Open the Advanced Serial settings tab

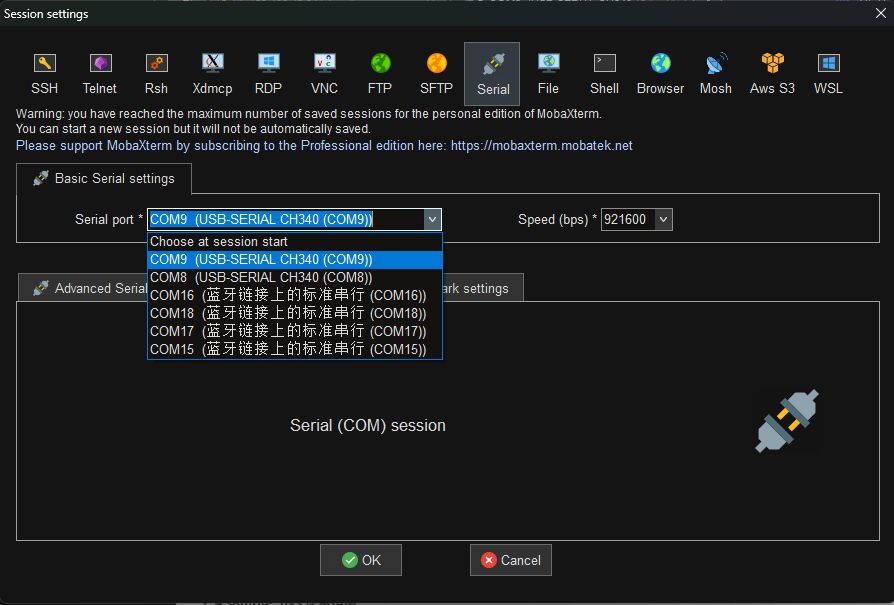[x=83, y=288]
